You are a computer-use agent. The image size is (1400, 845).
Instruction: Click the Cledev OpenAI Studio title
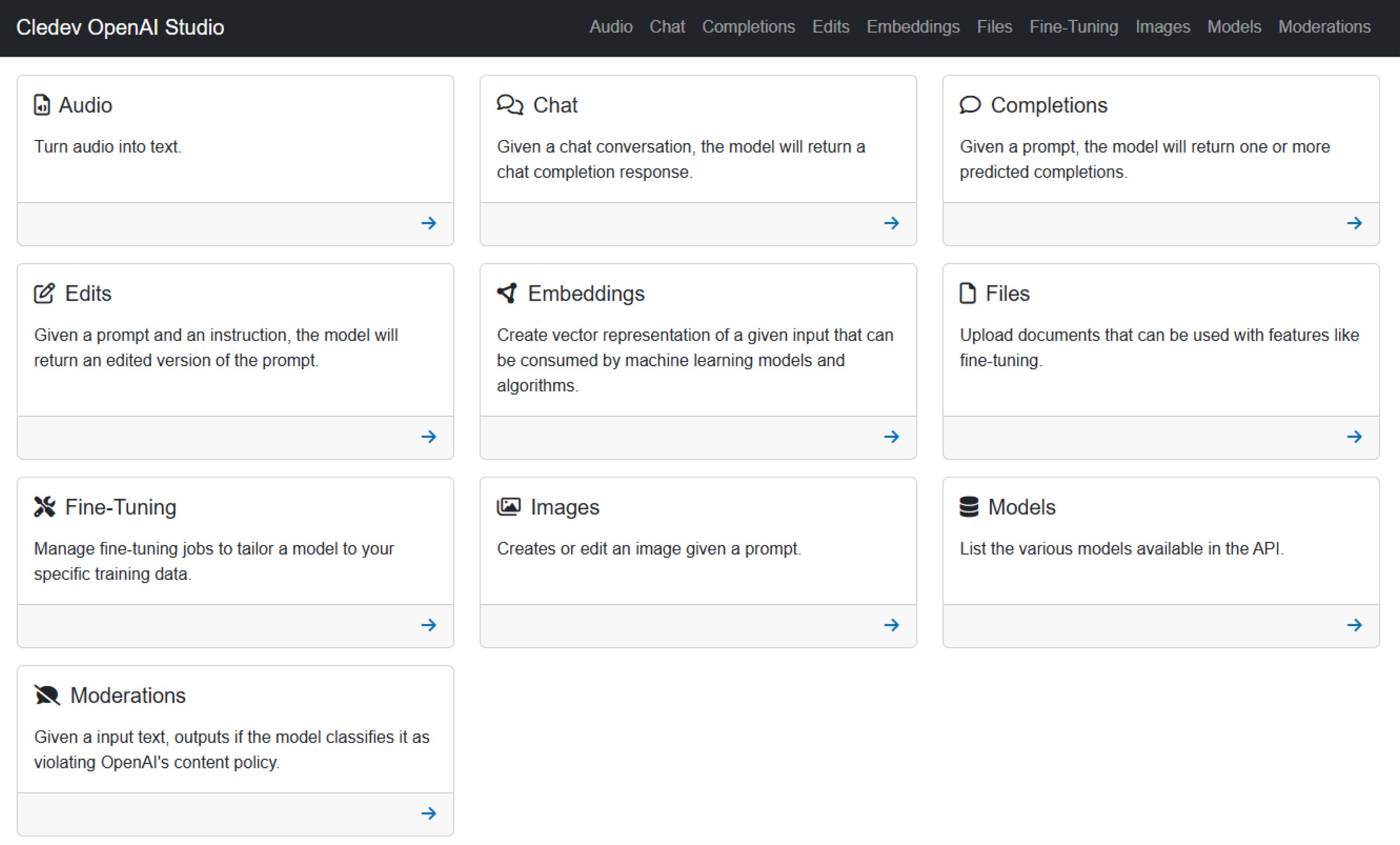pyautogui.click(x=120, y=27)
